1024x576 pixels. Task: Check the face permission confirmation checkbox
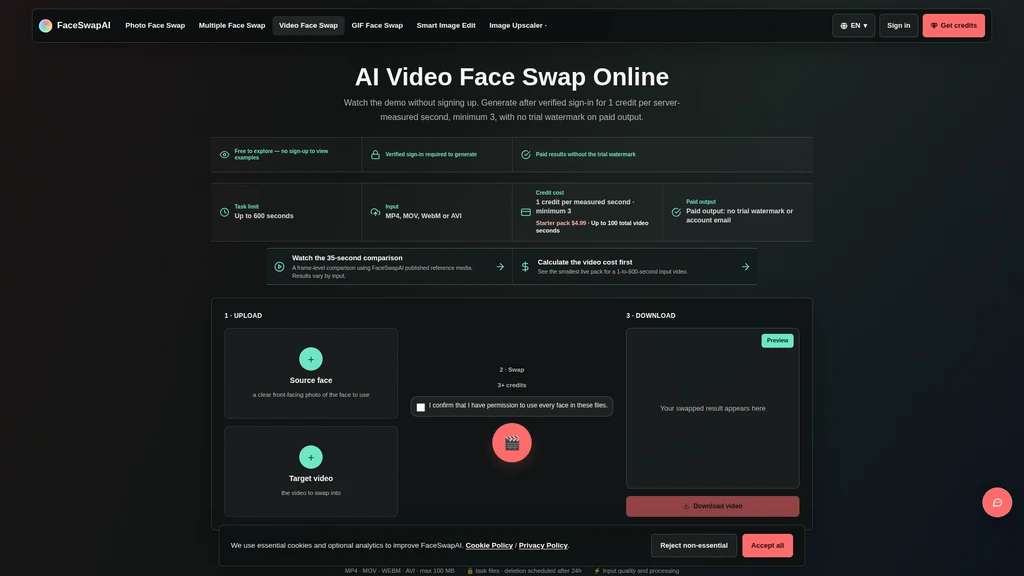(421, 407)
